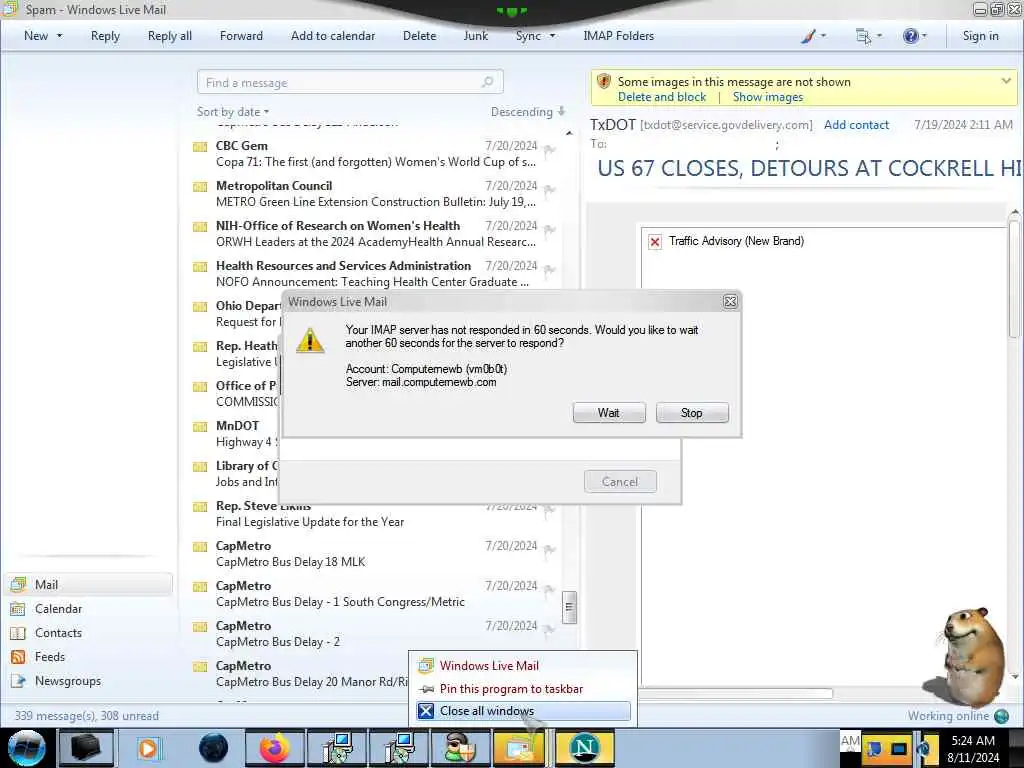Click the dark globe taskbar icon
Image resolution: width=1024 pixels, height=768 pixels.
point(214,748)
